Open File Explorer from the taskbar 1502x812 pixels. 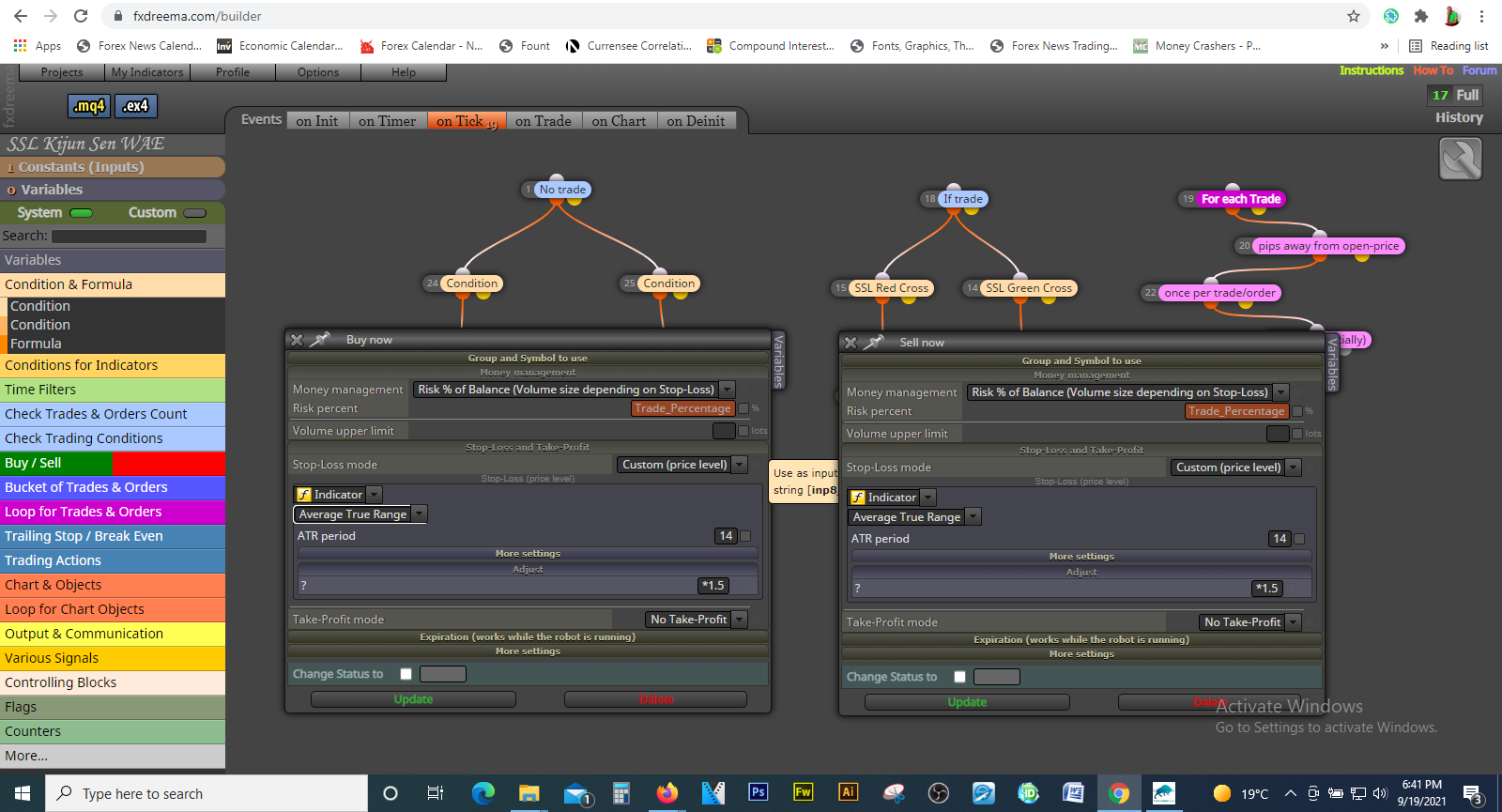(529, 793)
